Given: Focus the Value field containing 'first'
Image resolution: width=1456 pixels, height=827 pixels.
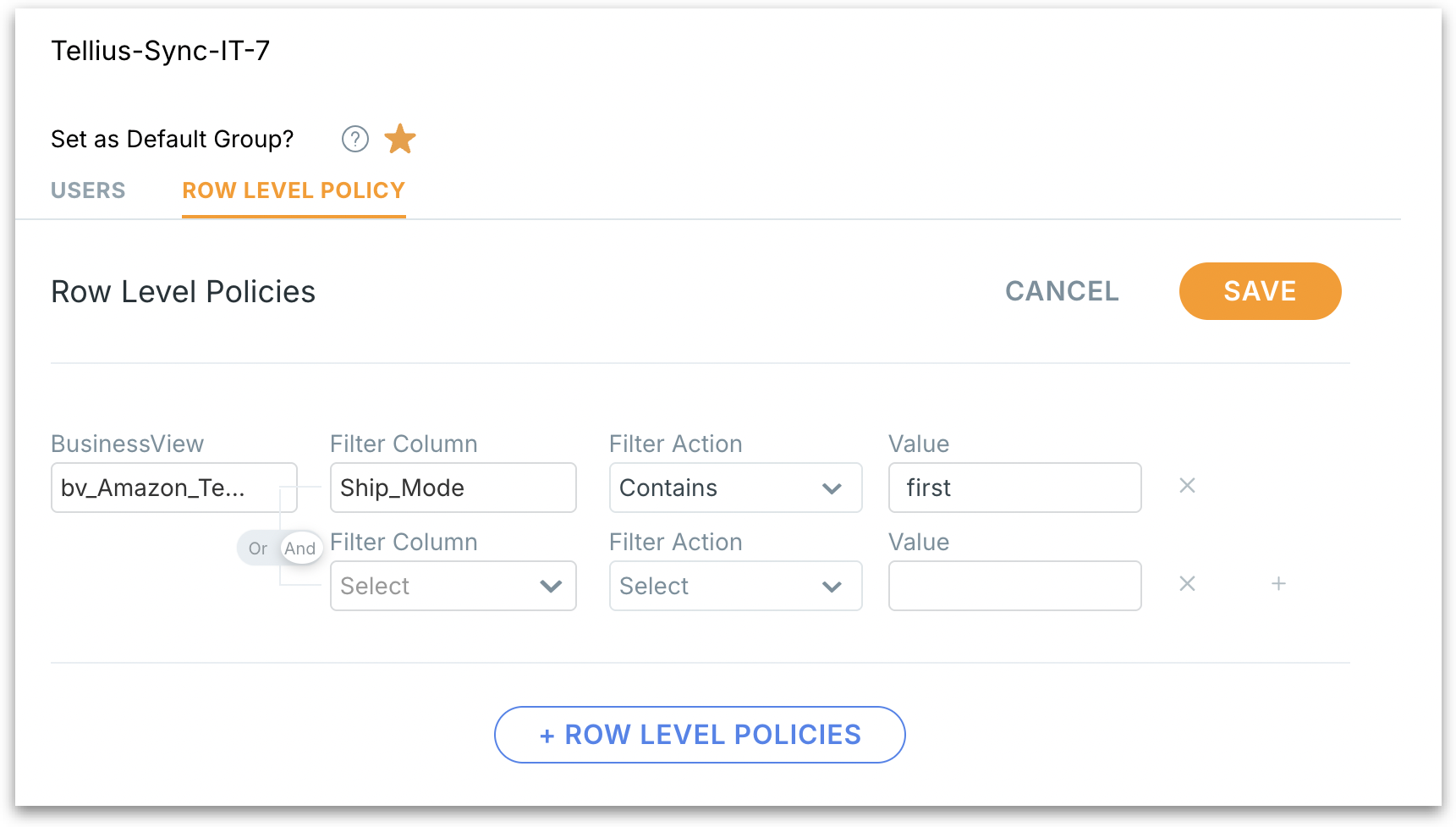Looking at the screenshot, I should tap(1014, 488).
